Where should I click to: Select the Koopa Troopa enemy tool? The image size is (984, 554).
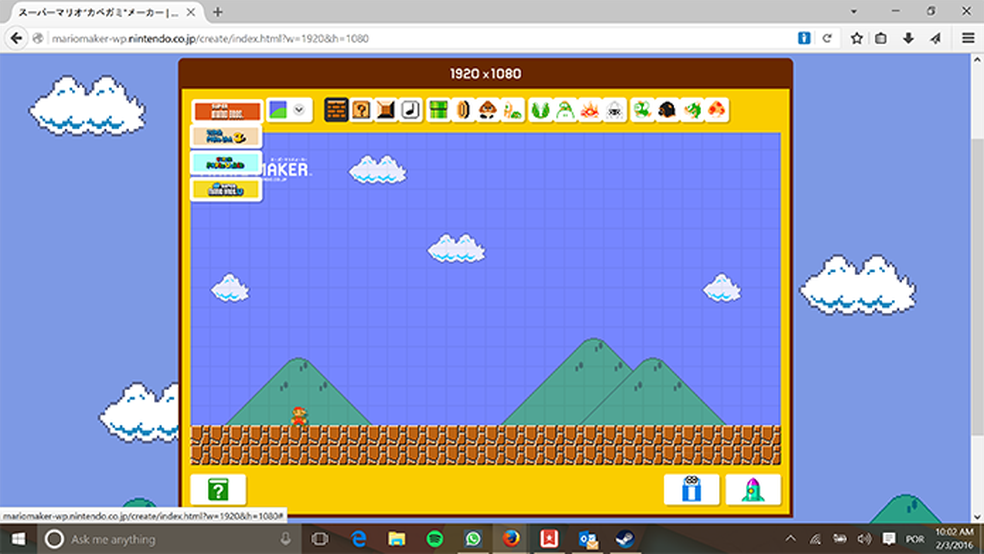coord(513,110)
